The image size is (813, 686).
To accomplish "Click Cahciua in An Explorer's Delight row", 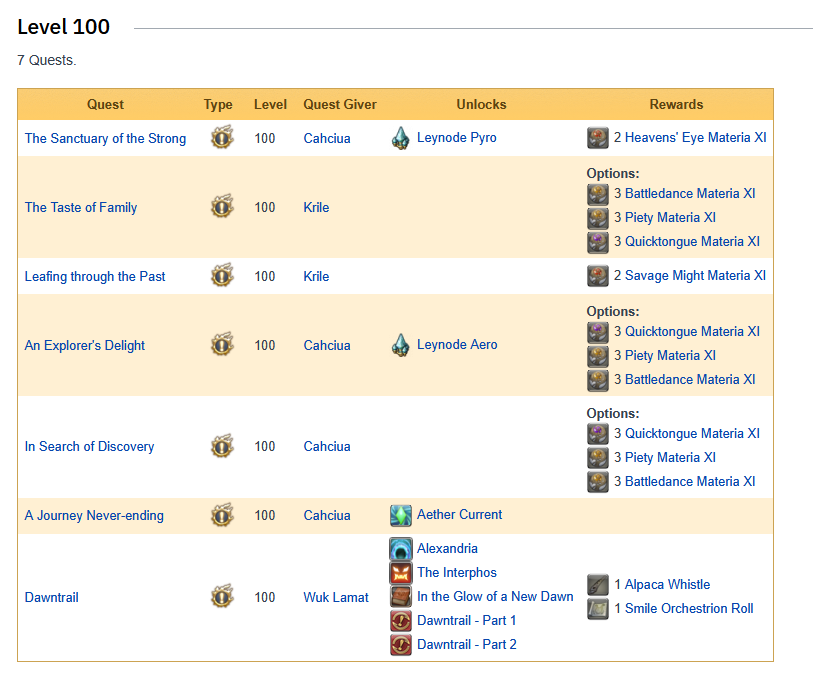I will click(327, 345).
